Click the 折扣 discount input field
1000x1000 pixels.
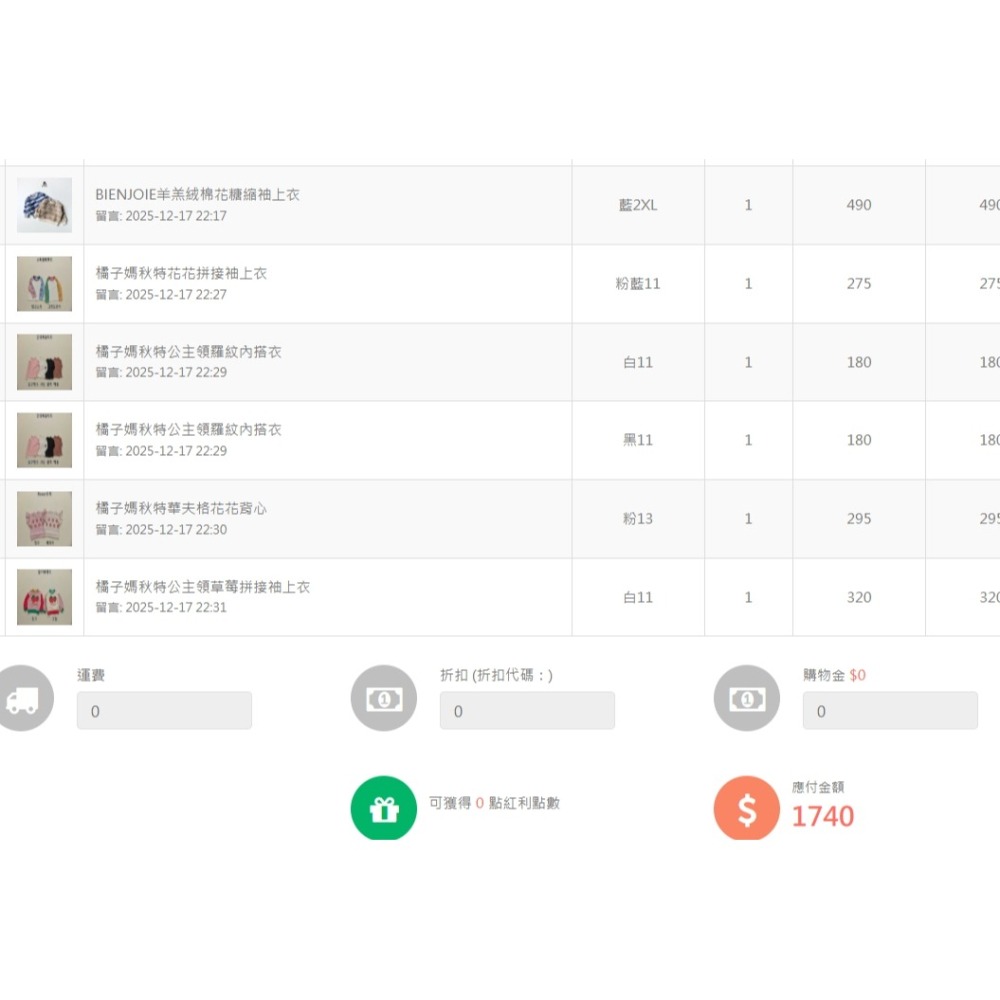click(527, 711)
